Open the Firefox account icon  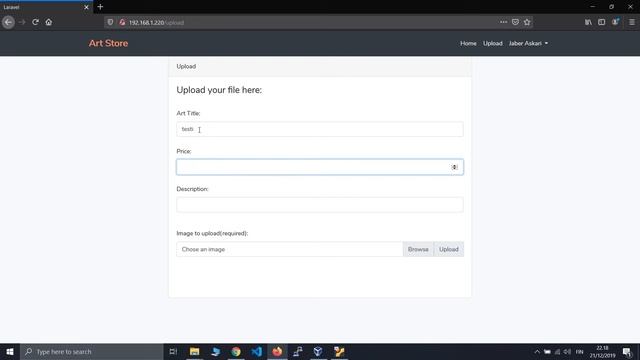tap(615, 22)
